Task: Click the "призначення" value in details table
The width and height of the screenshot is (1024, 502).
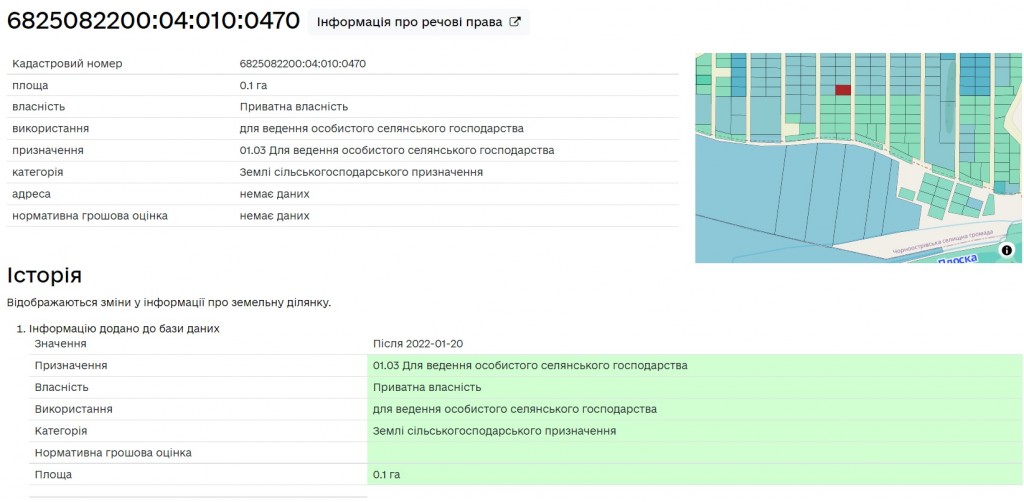Action: tap(396, 151)
